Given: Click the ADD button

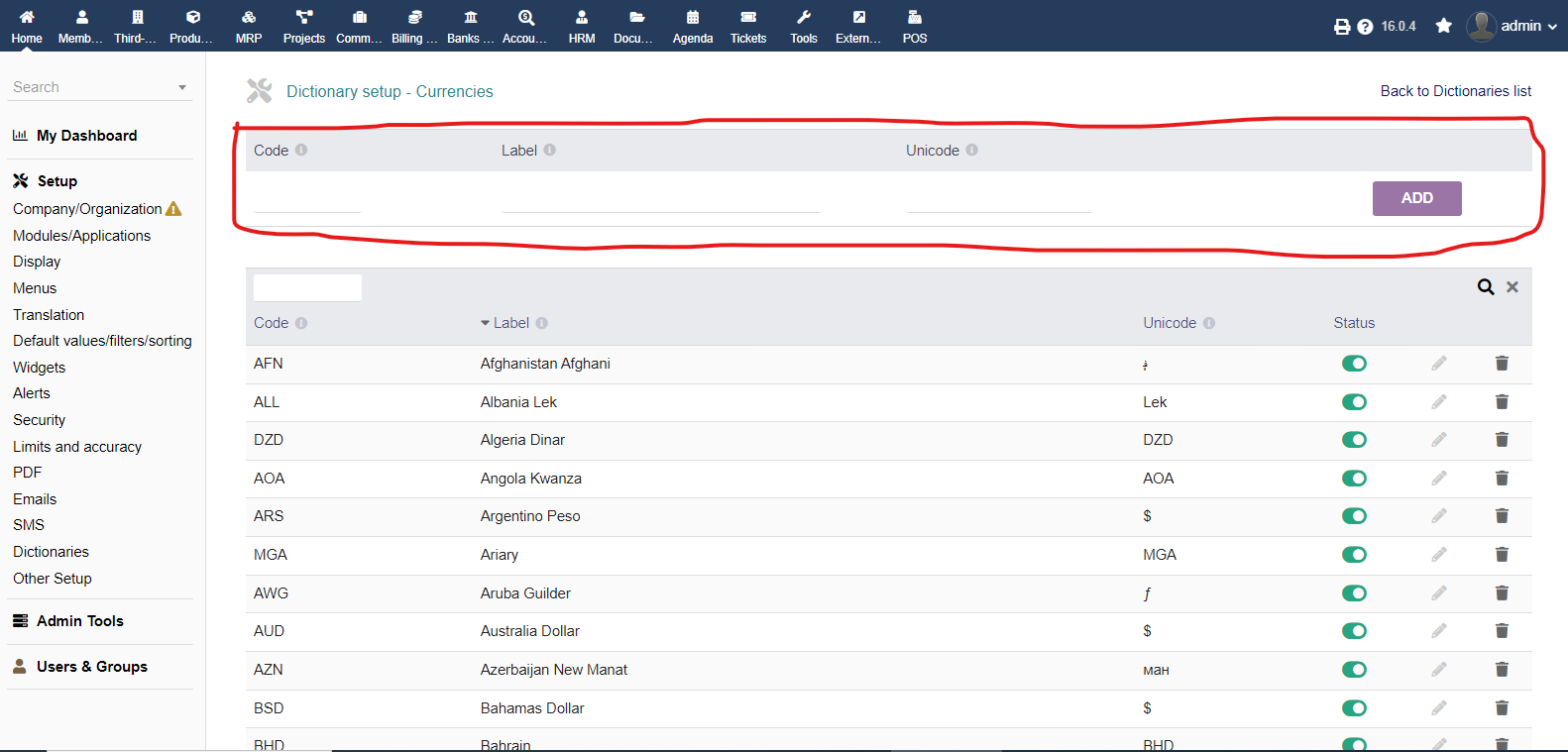Looking at the screenshot, I should [x=1416, y=198].
